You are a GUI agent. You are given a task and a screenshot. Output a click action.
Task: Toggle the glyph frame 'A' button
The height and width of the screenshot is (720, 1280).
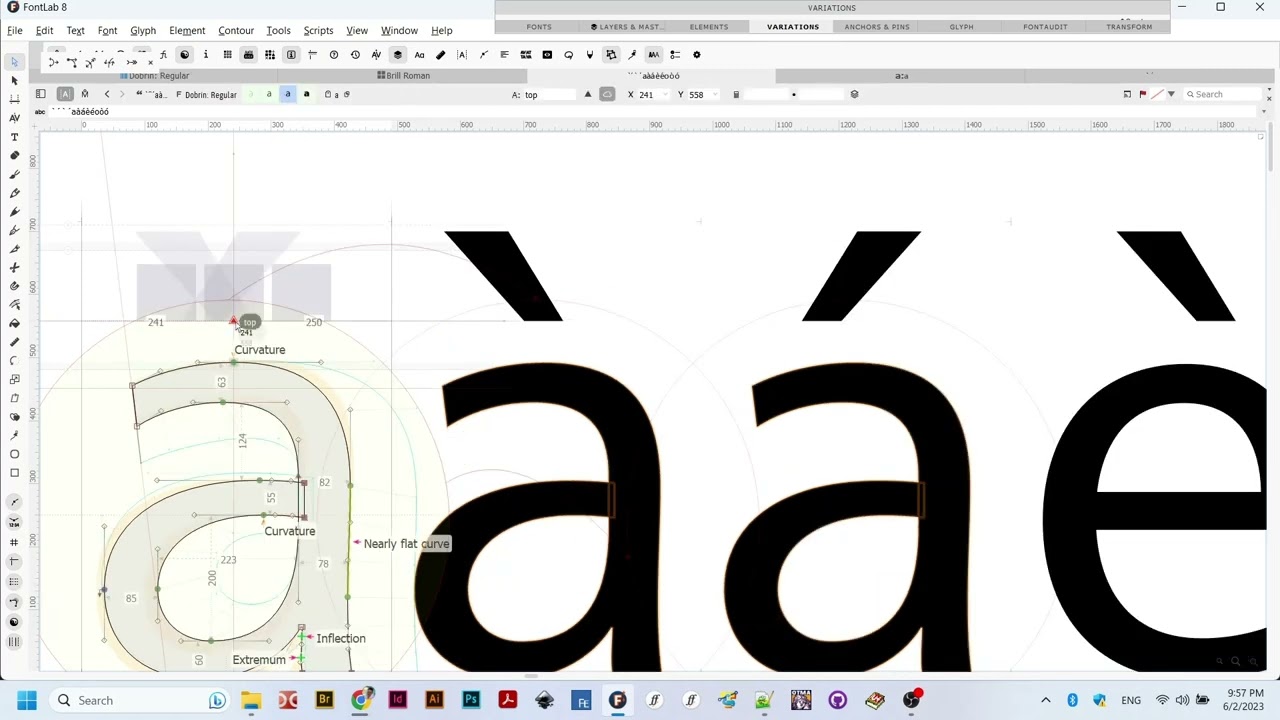coord(65,94)
